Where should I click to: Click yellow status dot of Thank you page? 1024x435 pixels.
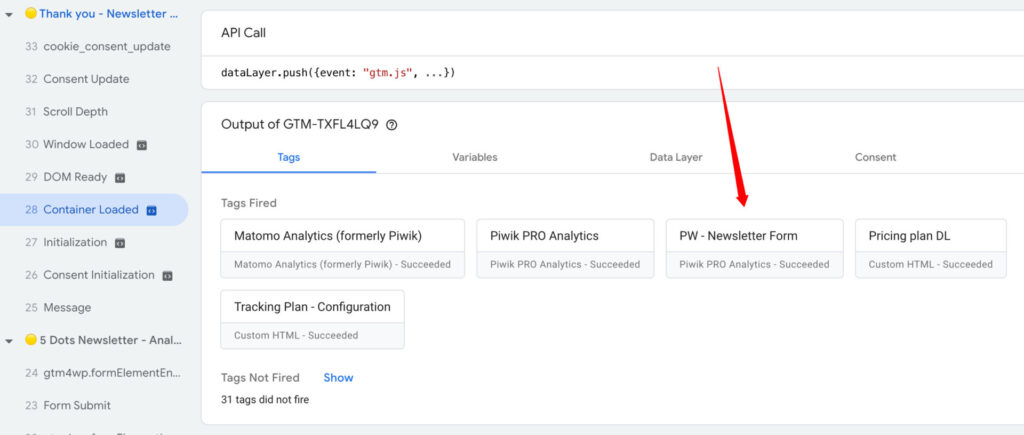point(31,14)
